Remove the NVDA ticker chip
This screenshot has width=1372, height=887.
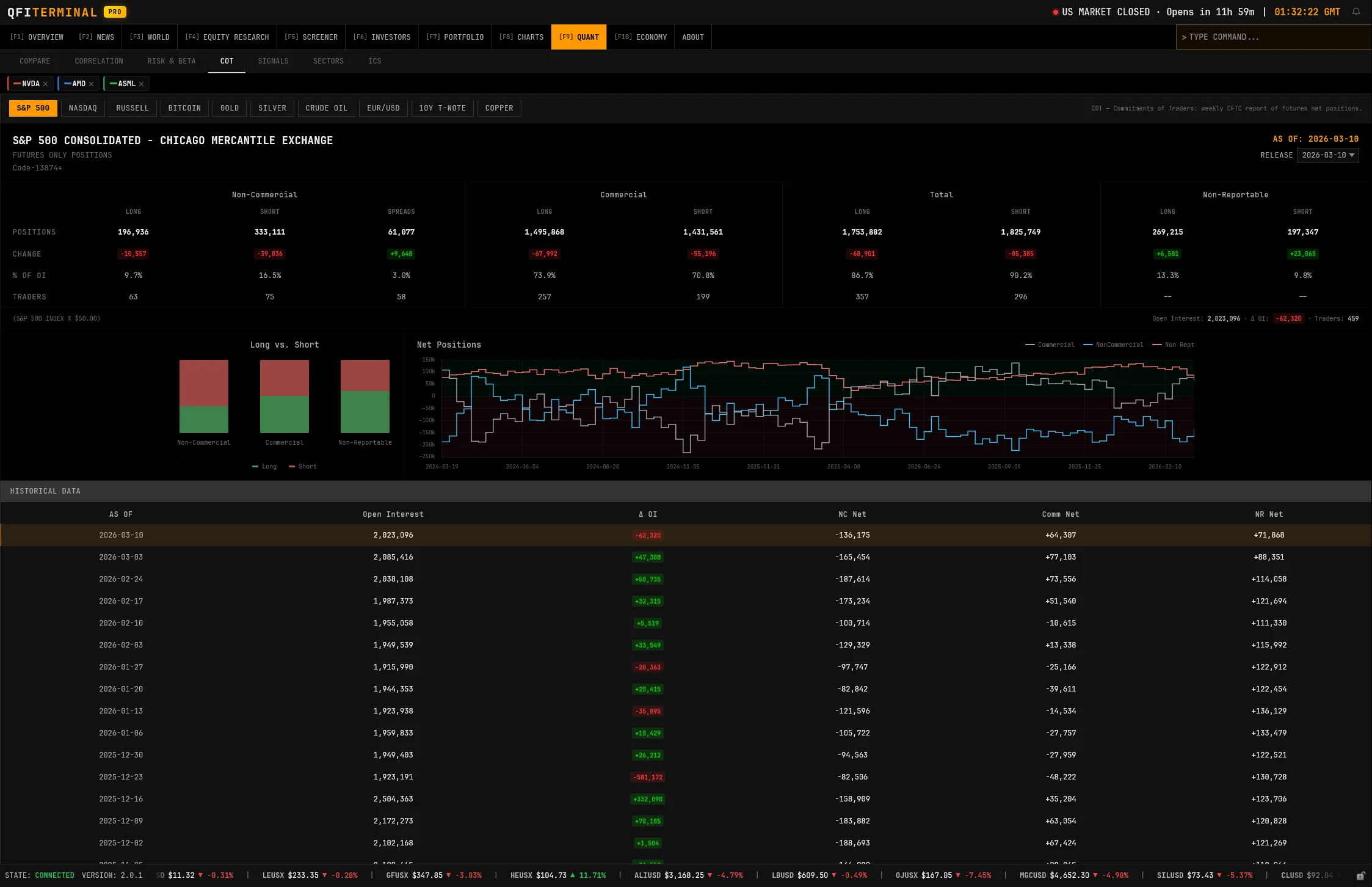tap(45, 84)
